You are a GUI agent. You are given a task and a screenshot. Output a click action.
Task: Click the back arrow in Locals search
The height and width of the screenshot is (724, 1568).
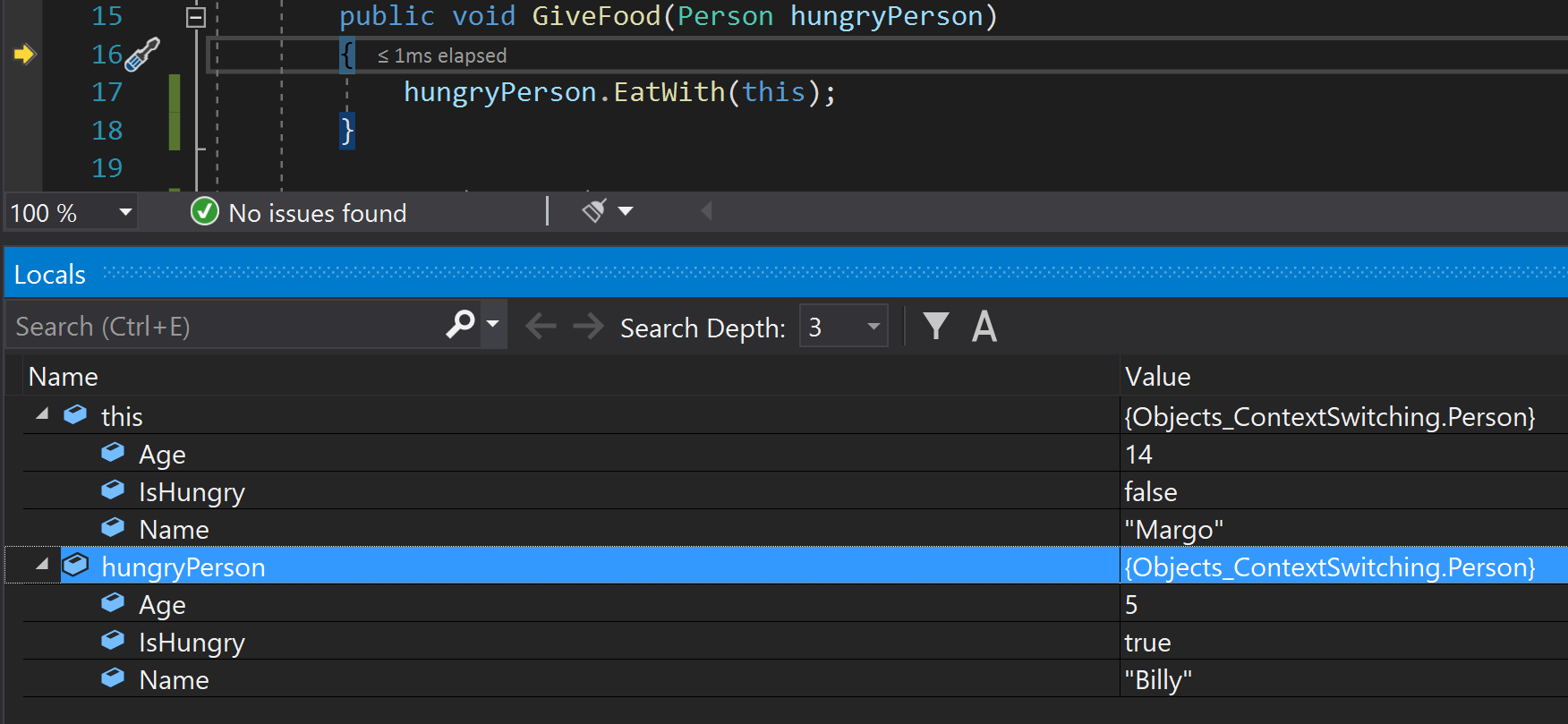(x=541, y=327)
